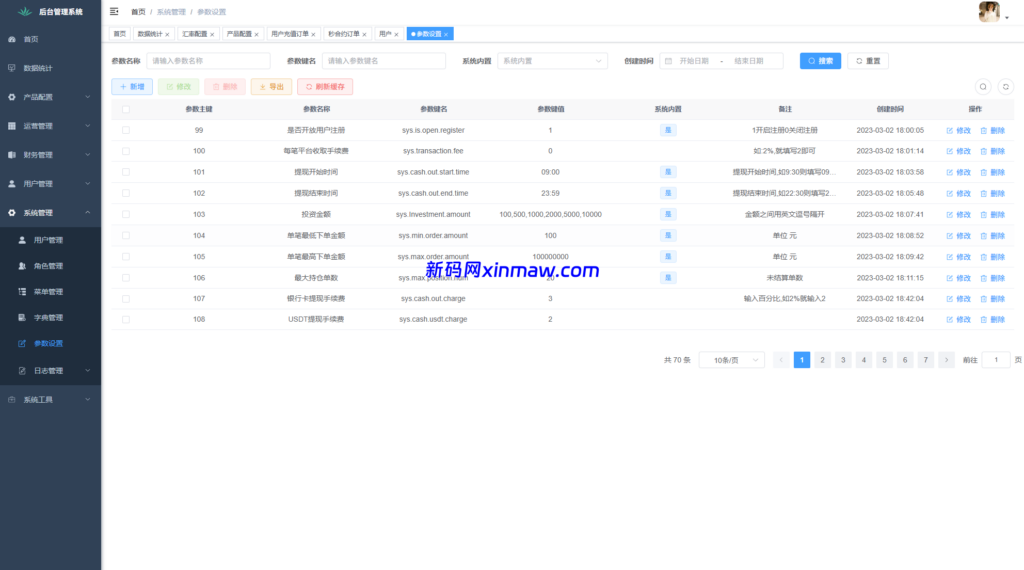The width and height of the screenshot is (1024, 570).
Task: Expand the top-level 用户管理 menu chevron
Action: pos(88,183)
